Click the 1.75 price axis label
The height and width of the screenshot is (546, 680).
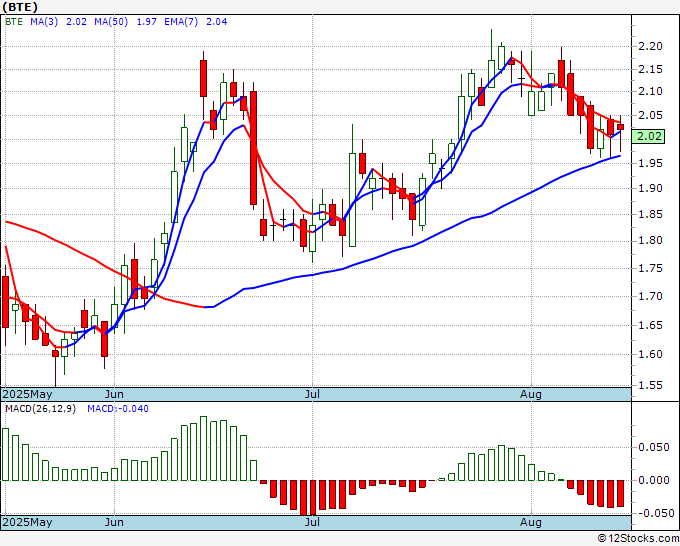[x=650, y=268]
